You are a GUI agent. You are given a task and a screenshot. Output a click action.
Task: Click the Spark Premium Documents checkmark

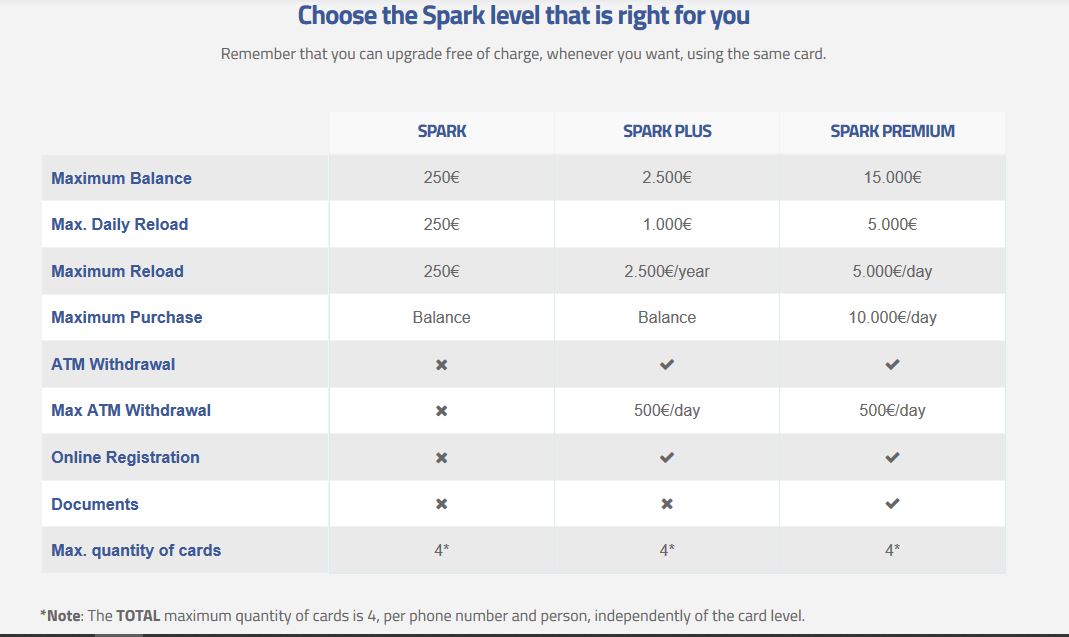[x=892, y=503]
